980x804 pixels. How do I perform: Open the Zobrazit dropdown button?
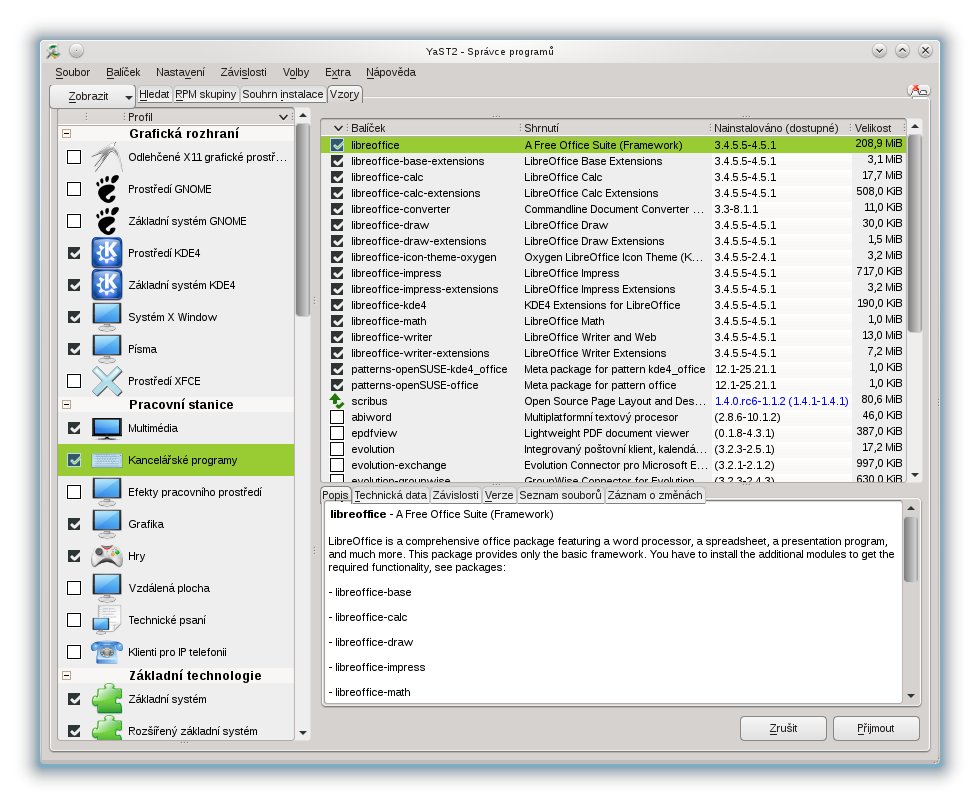coord(92,96)
